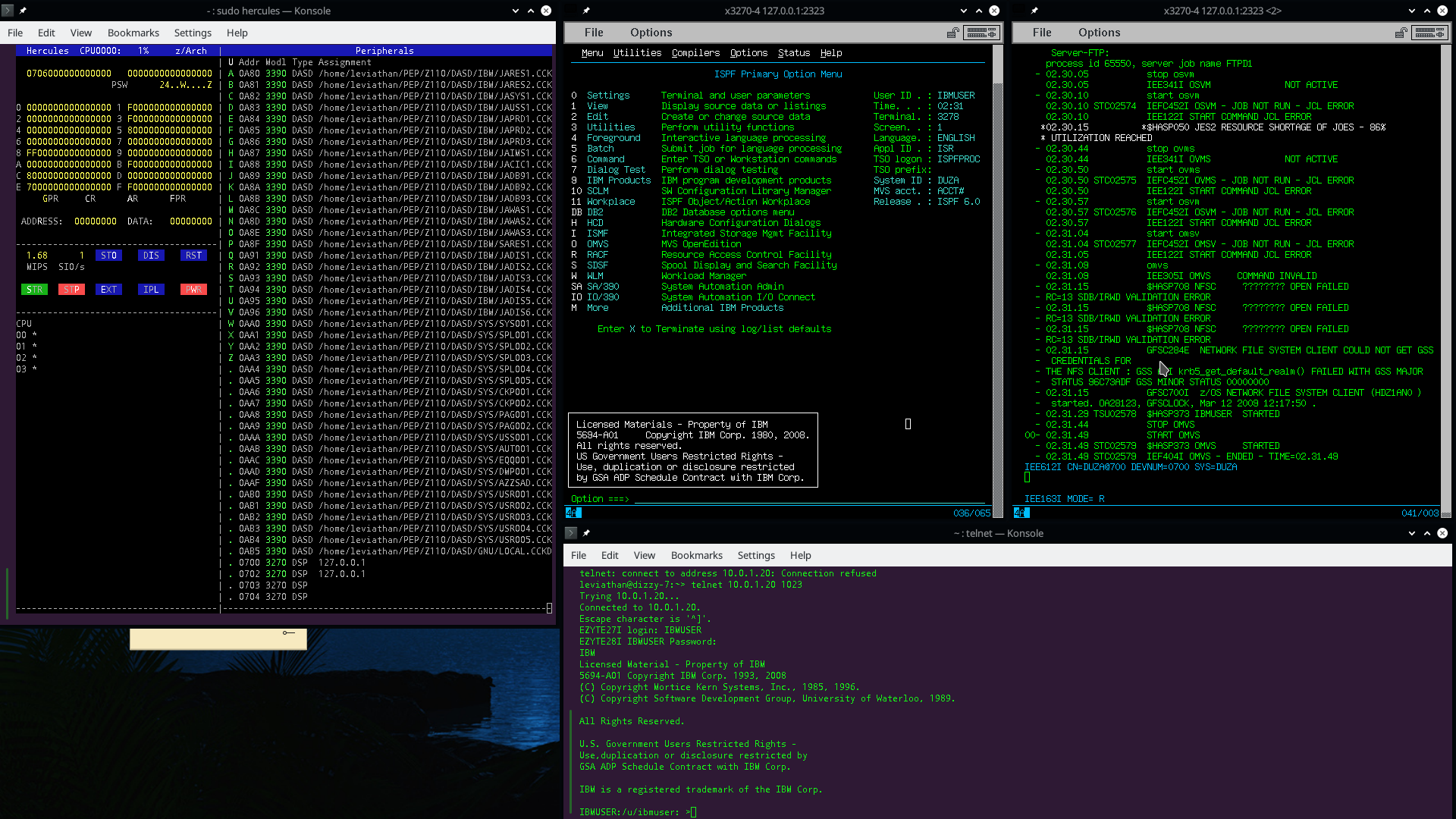Click terminal app icon in telnet Konsole title bar

click(x=571, y=533)
